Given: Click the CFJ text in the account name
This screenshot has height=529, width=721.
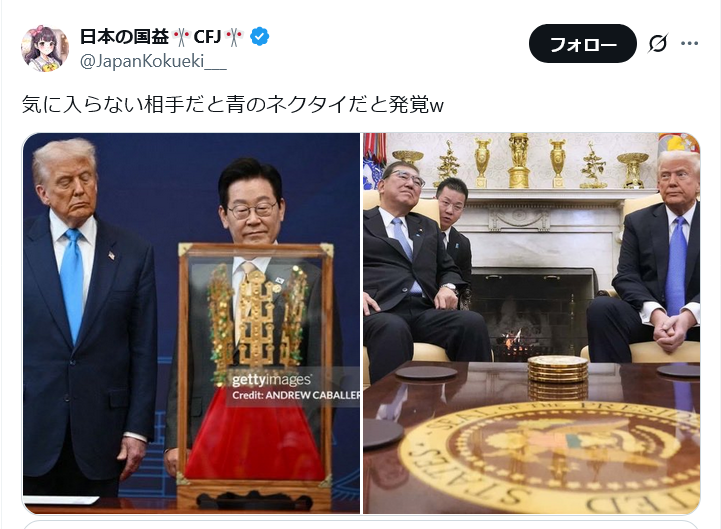Looking at the screenshot, I should click(x=207, y=37).
